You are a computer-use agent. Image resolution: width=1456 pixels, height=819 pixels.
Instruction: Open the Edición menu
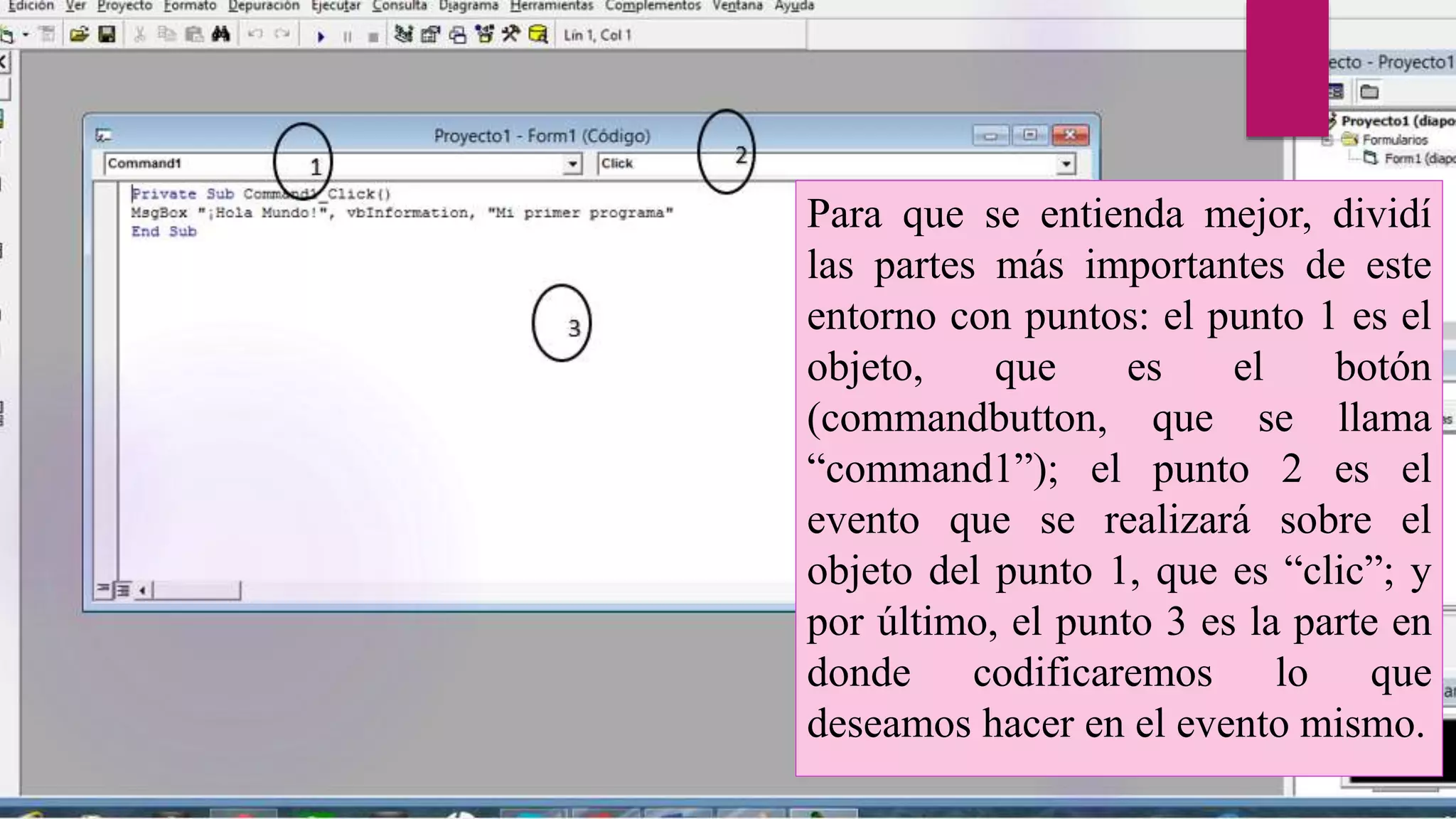coord(31,6)
